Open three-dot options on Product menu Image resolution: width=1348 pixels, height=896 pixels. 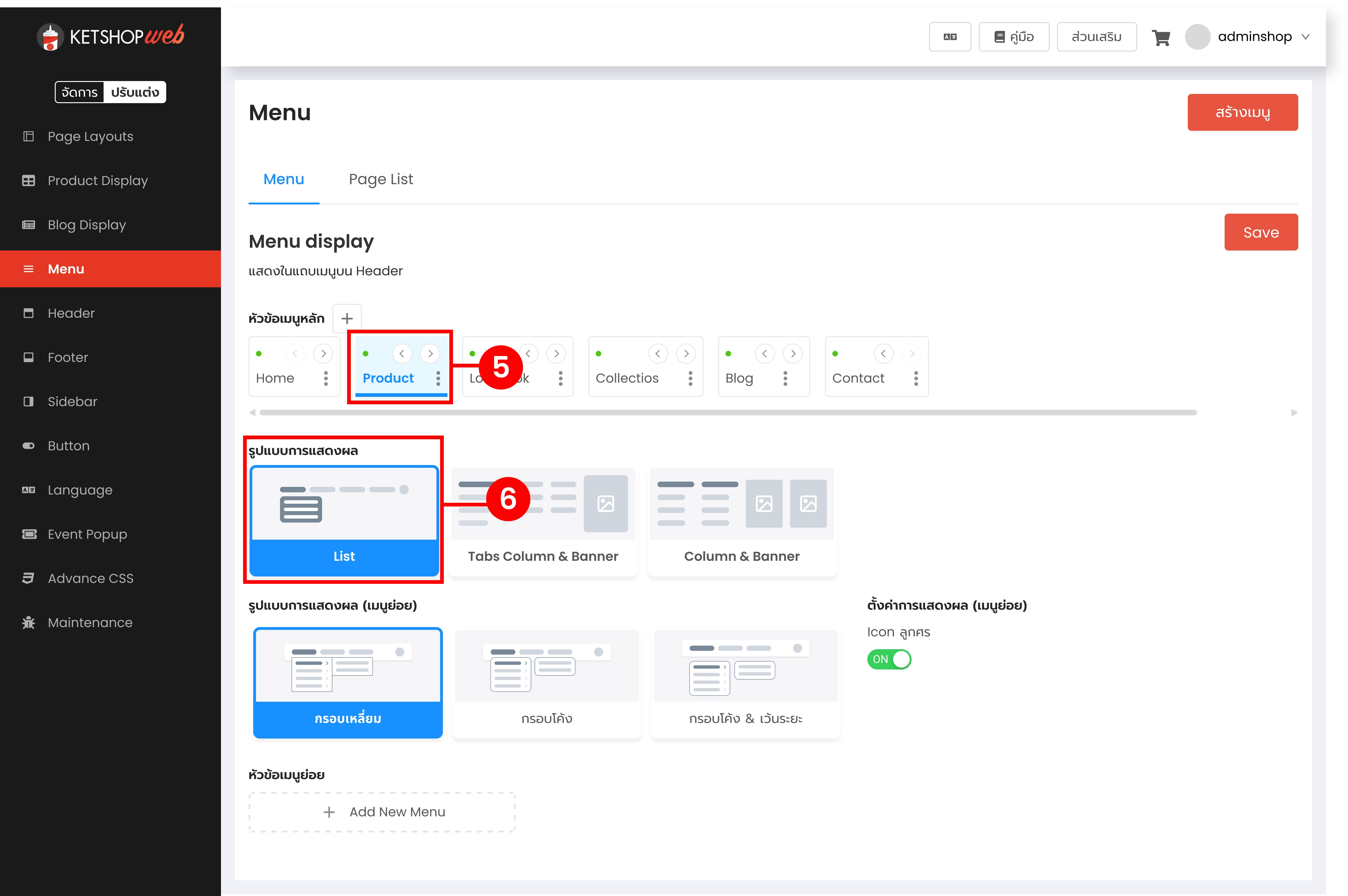click(438, 378)
